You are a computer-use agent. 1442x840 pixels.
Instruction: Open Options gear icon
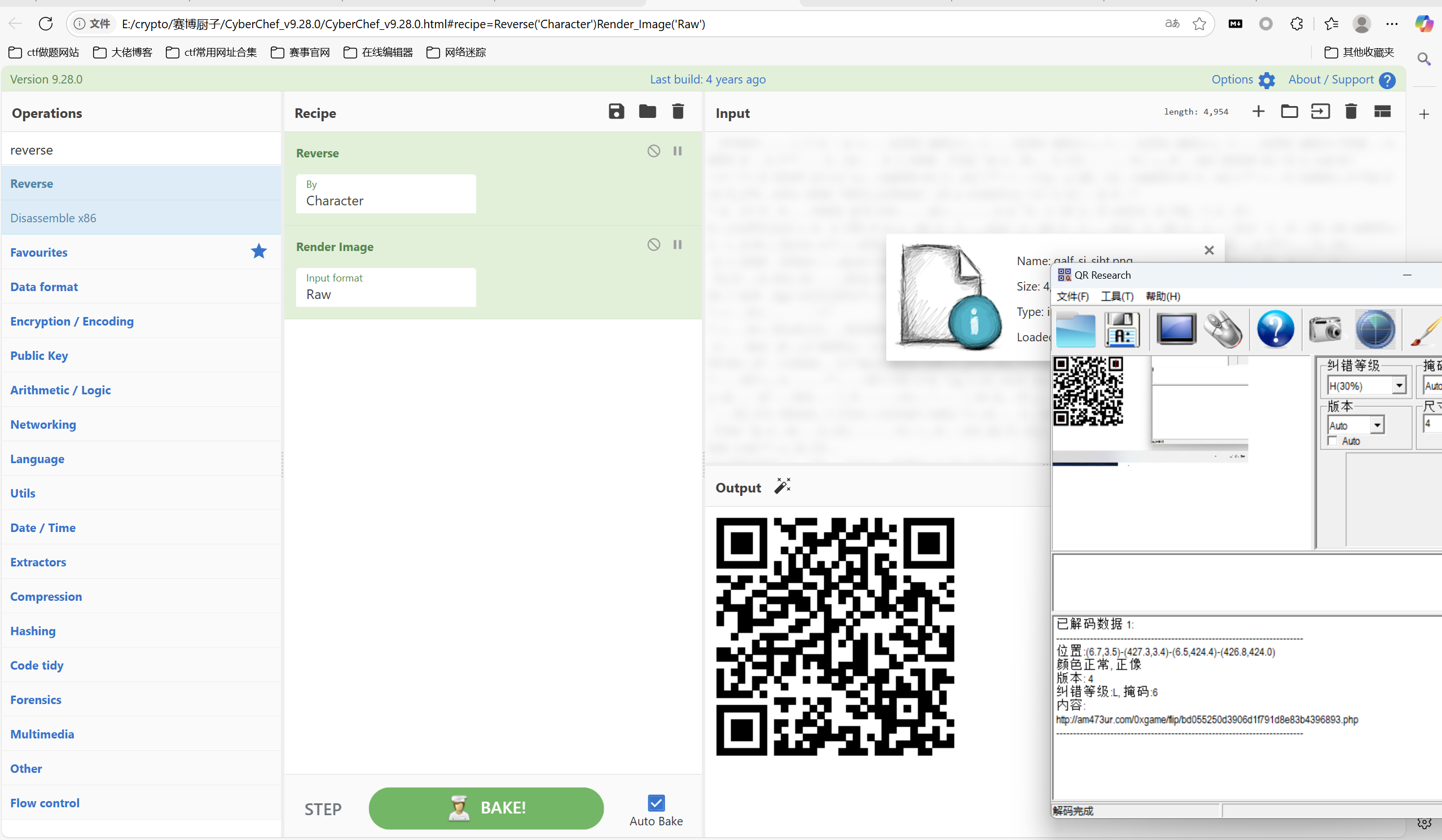[x=1267, y=80]
